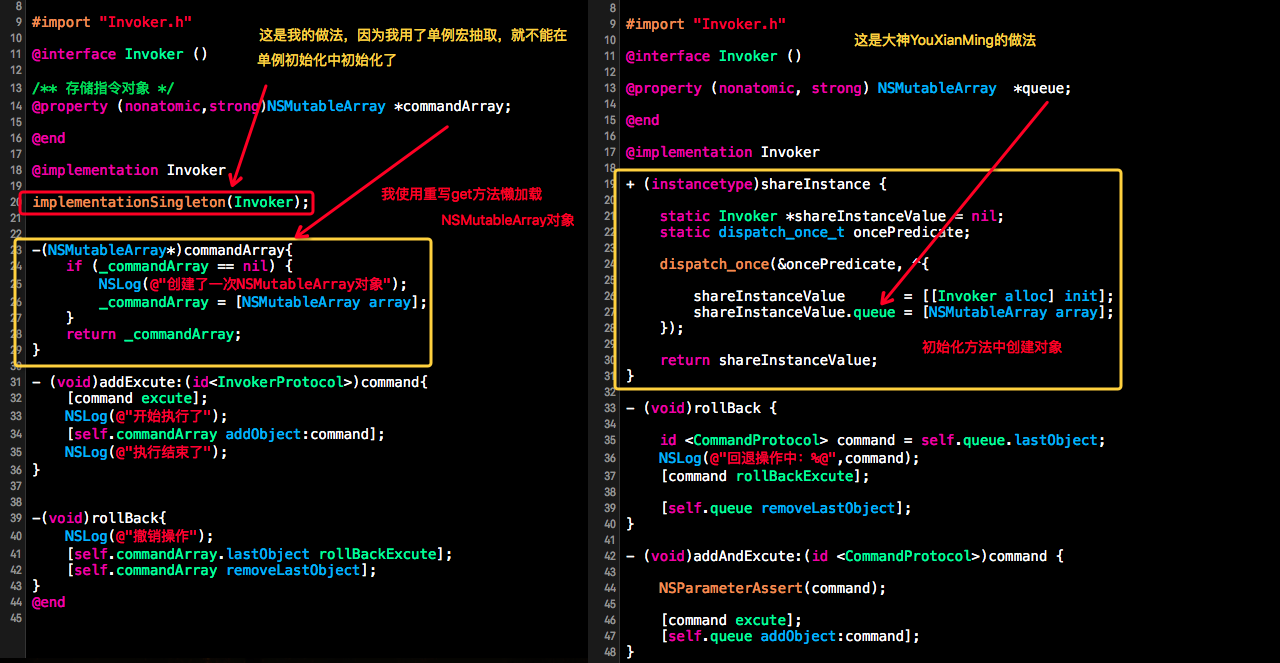Click line number 19 in right pane gutter

610,184
